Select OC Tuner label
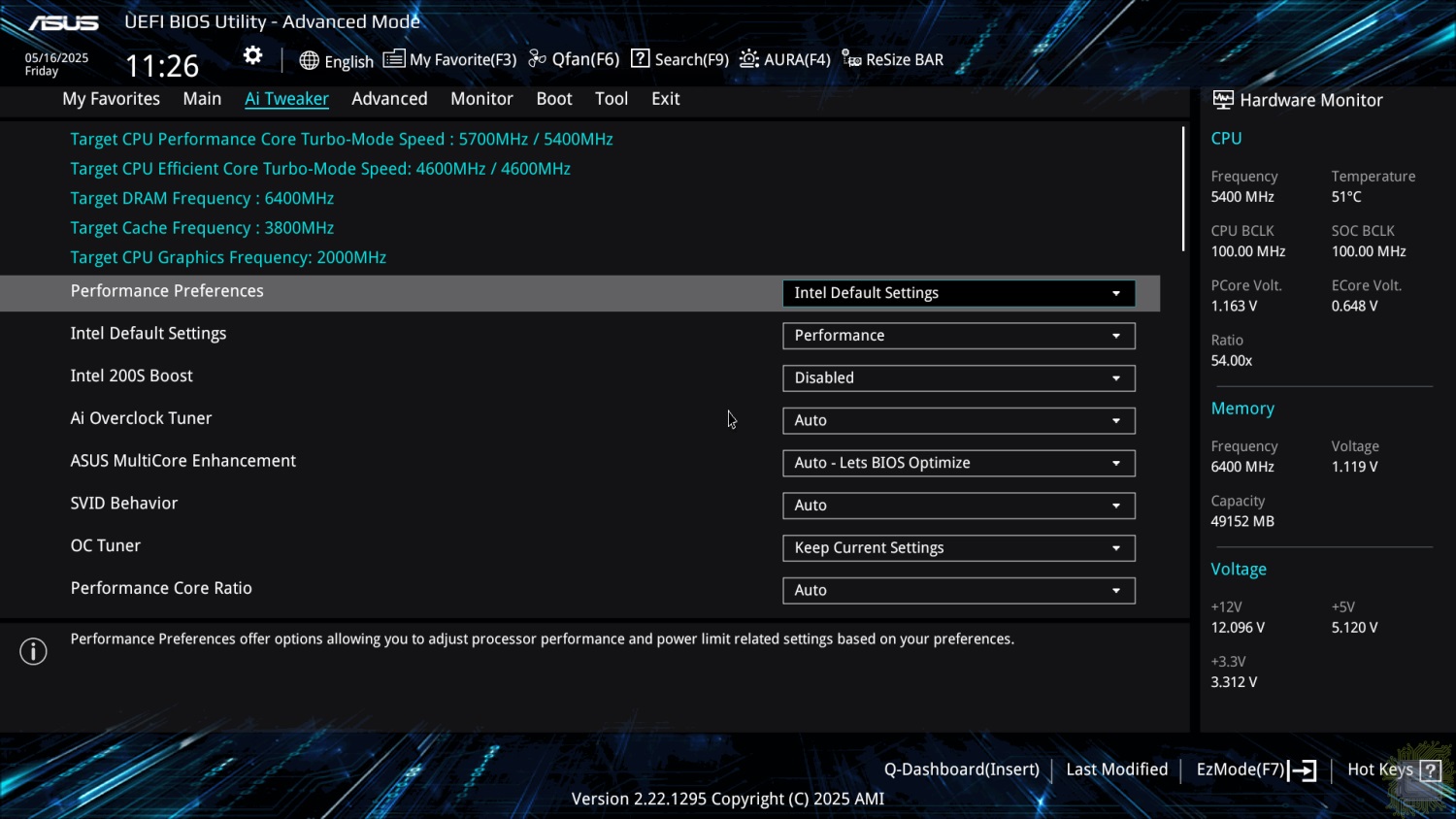 tap(105, 545)
